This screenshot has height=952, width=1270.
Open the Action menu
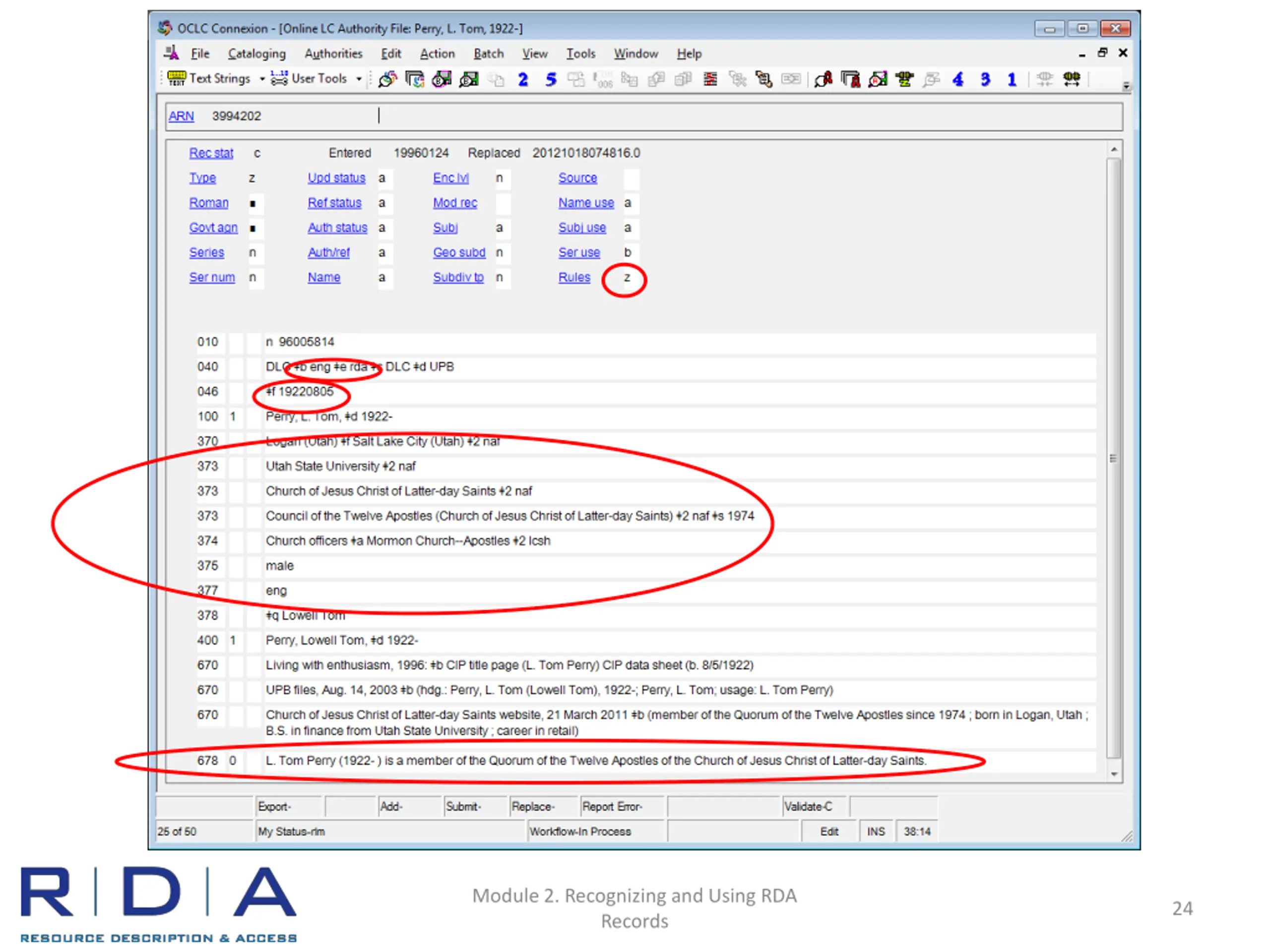coord(438,54)
